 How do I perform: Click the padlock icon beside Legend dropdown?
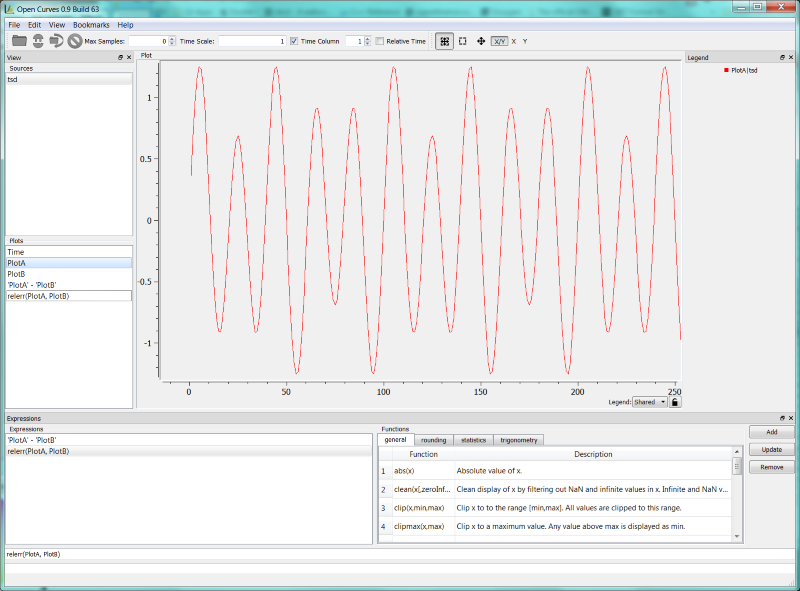pos(675,402)
